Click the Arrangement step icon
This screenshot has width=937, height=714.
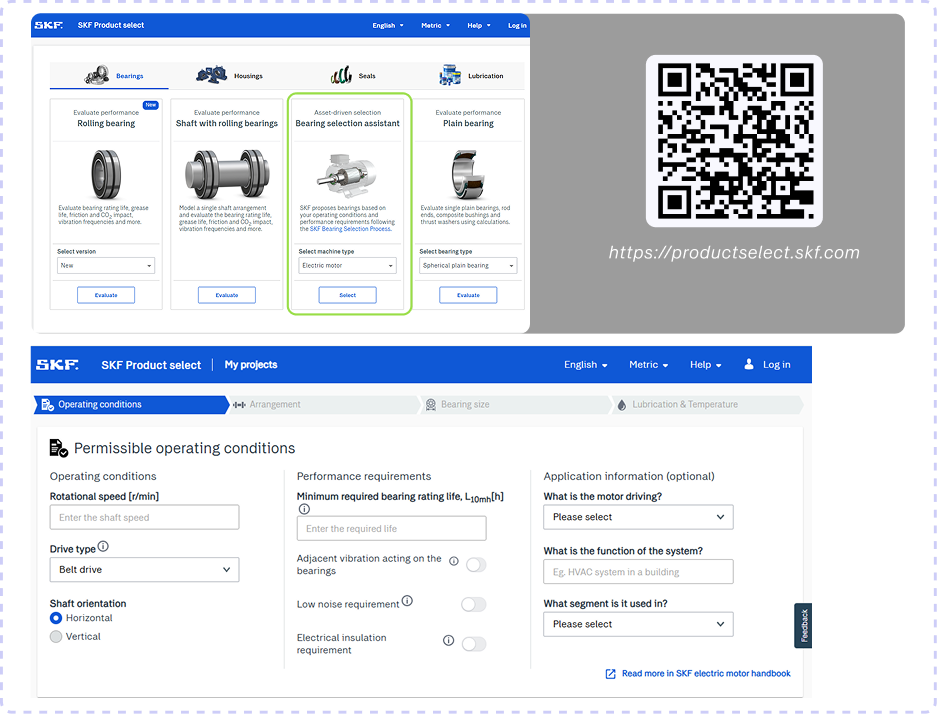(239, 405)
